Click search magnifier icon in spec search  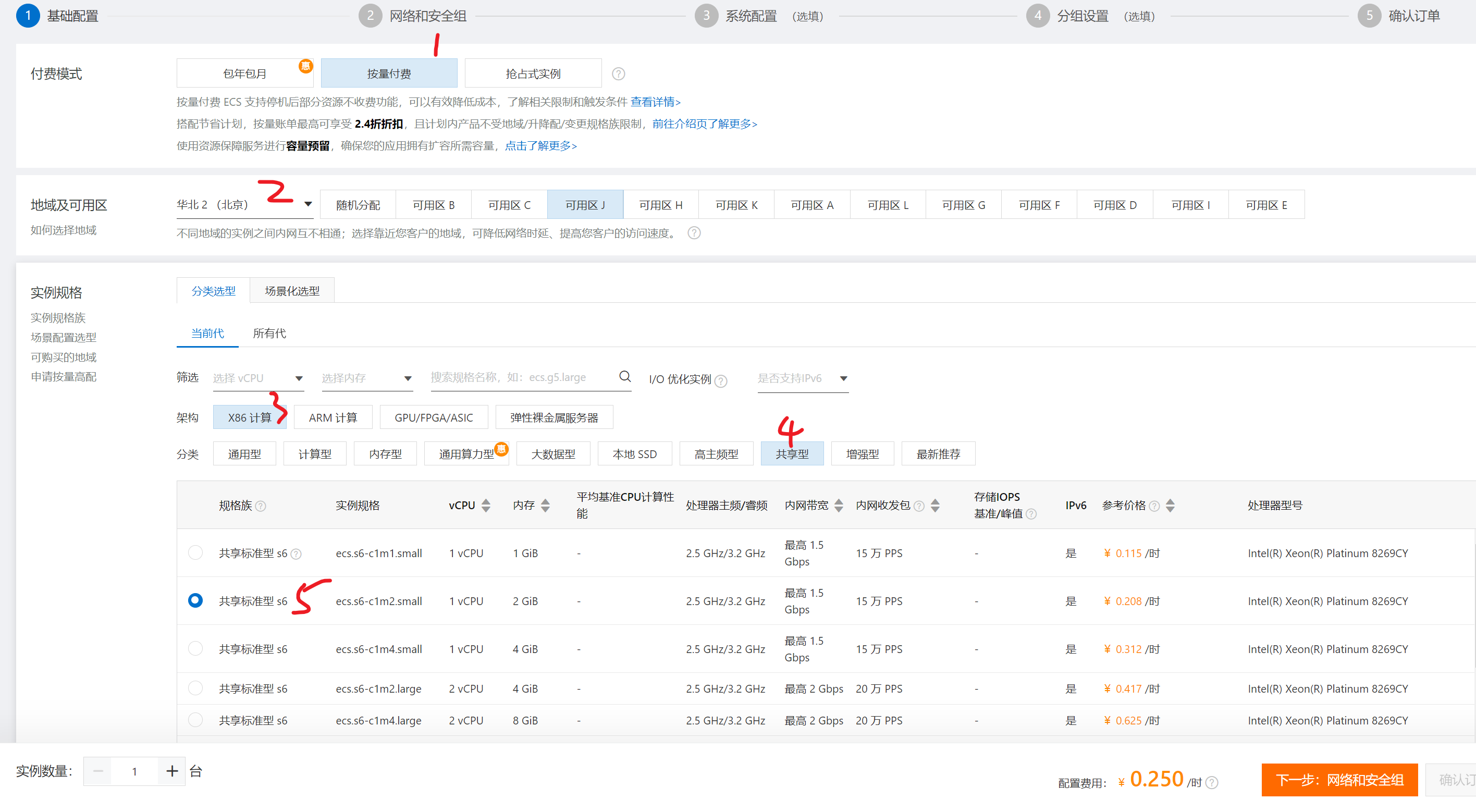pos(624,376)
